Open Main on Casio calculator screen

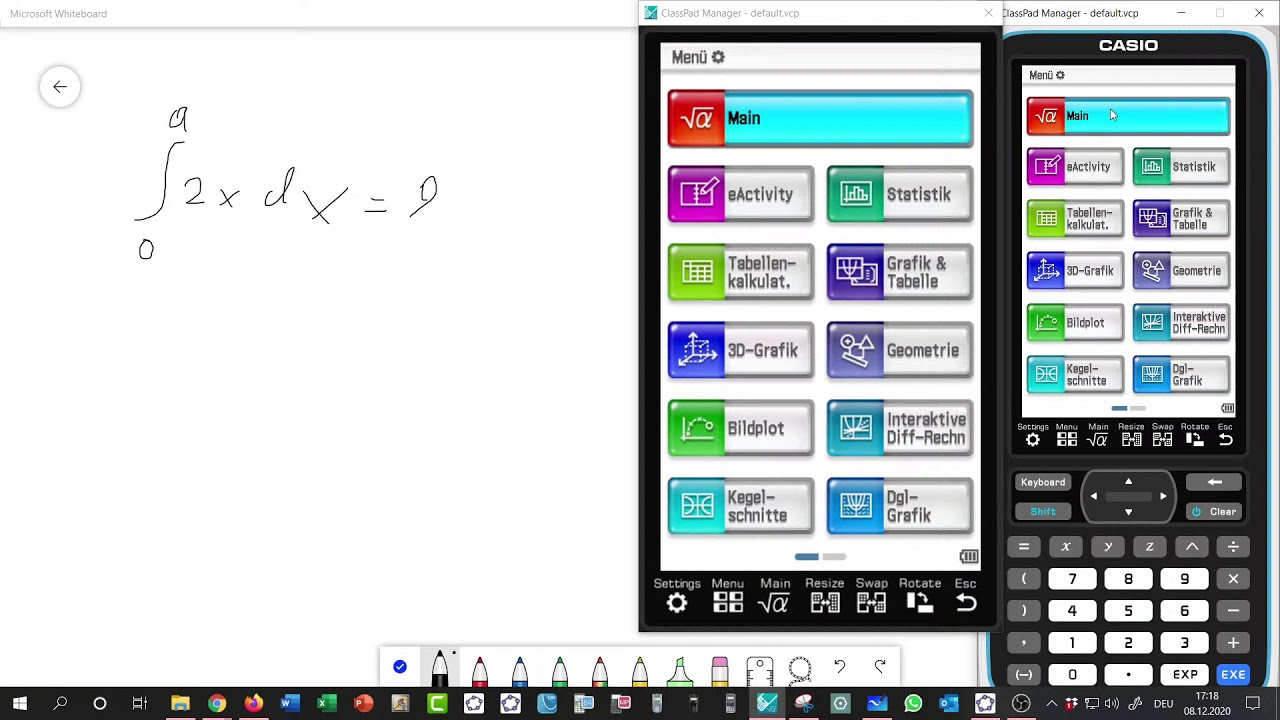[x=1128, y=116]
